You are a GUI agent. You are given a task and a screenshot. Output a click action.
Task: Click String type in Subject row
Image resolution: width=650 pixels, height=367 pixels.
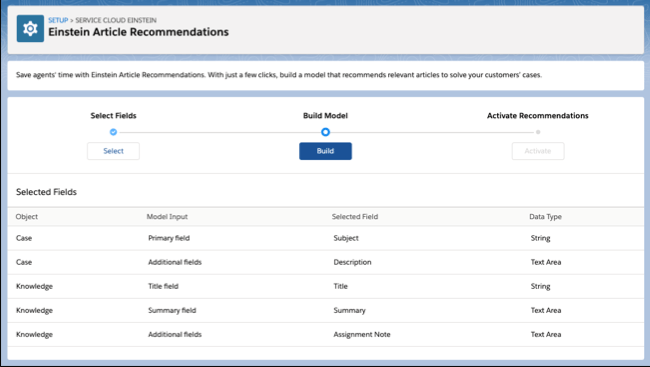[x=541, y=238]
